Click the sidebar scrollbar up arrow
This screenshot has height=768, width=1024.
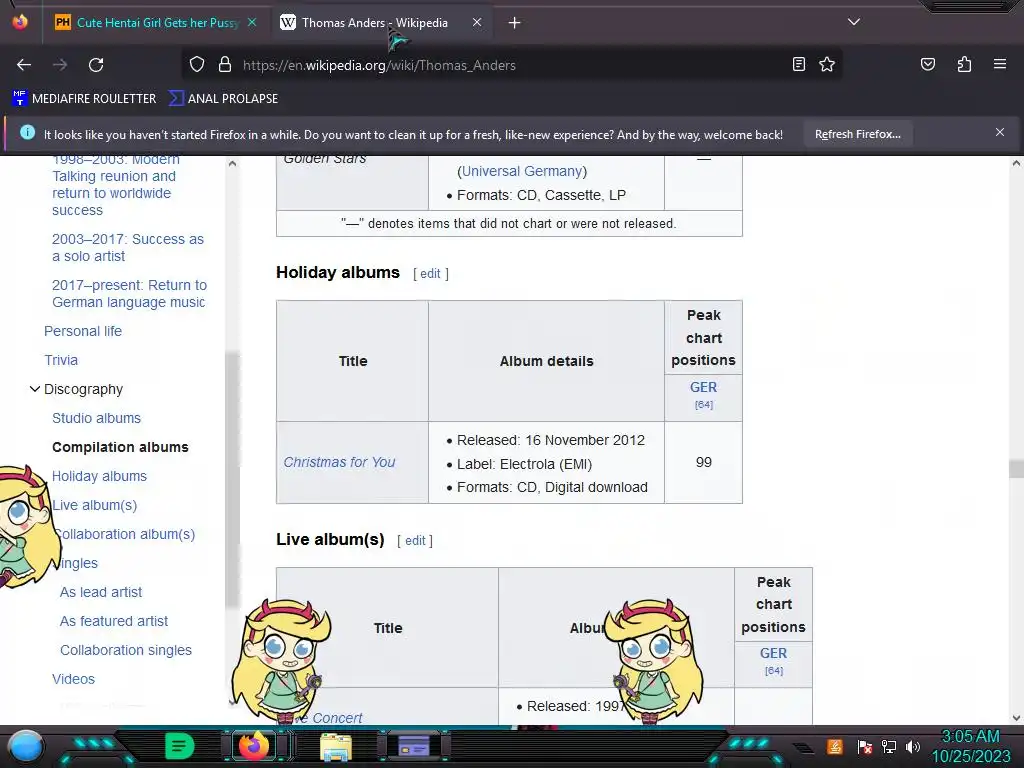[x=232, y=163]
